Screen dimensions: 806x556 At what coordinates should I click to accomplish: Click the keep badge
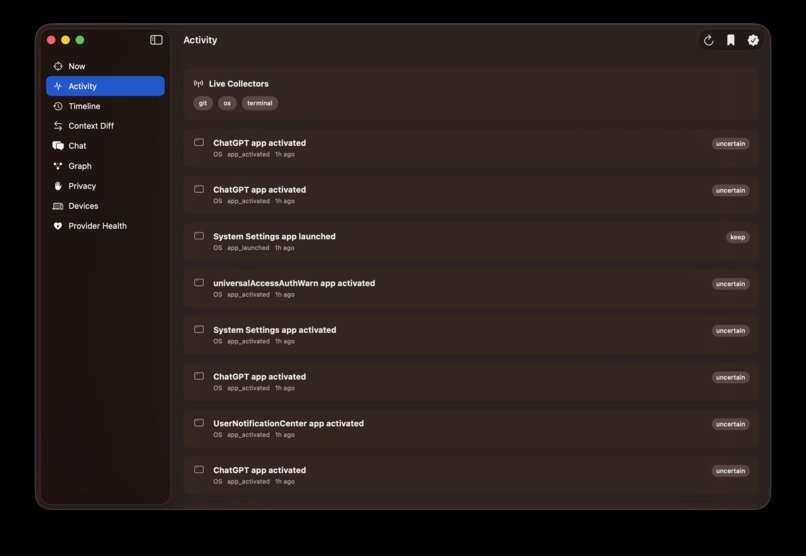click(x=738, y=237)
